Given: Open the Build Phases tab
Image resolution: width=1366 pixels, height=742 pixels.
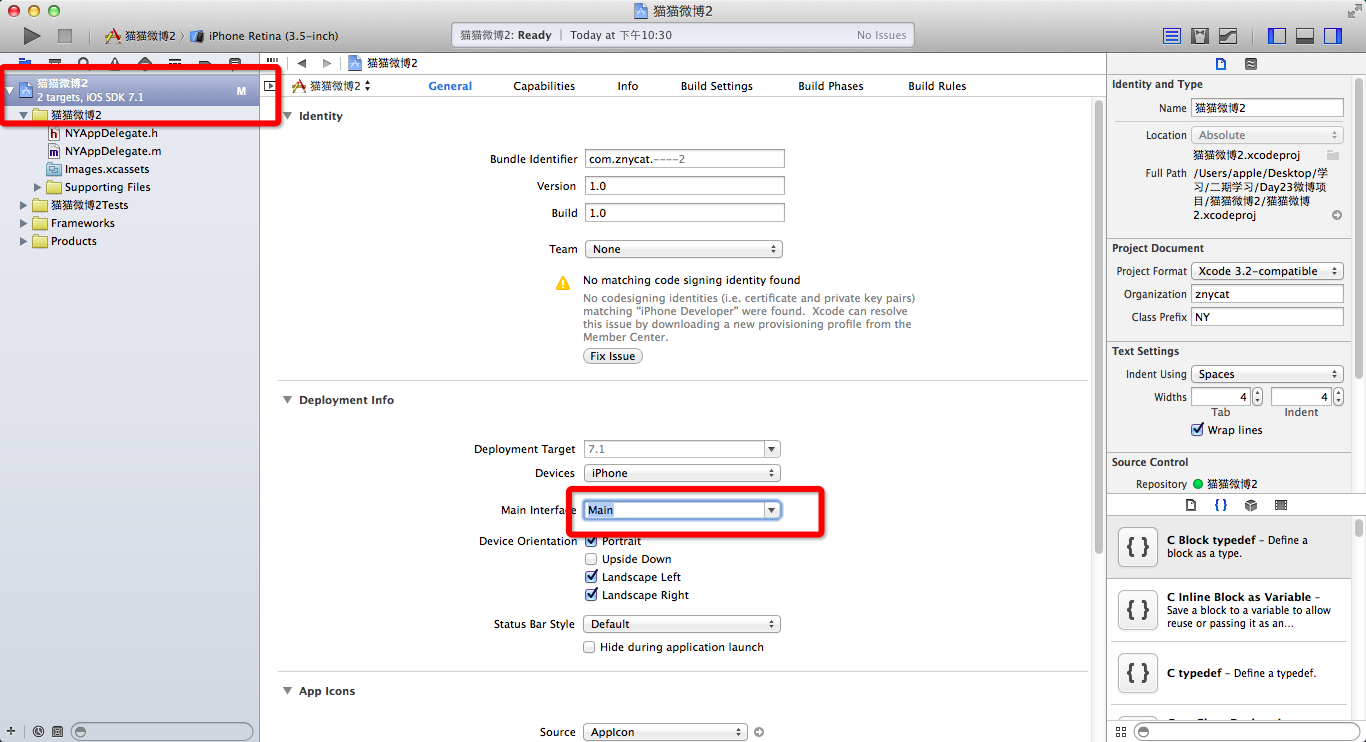Looking at the screenshot, I should coord(831,86).
